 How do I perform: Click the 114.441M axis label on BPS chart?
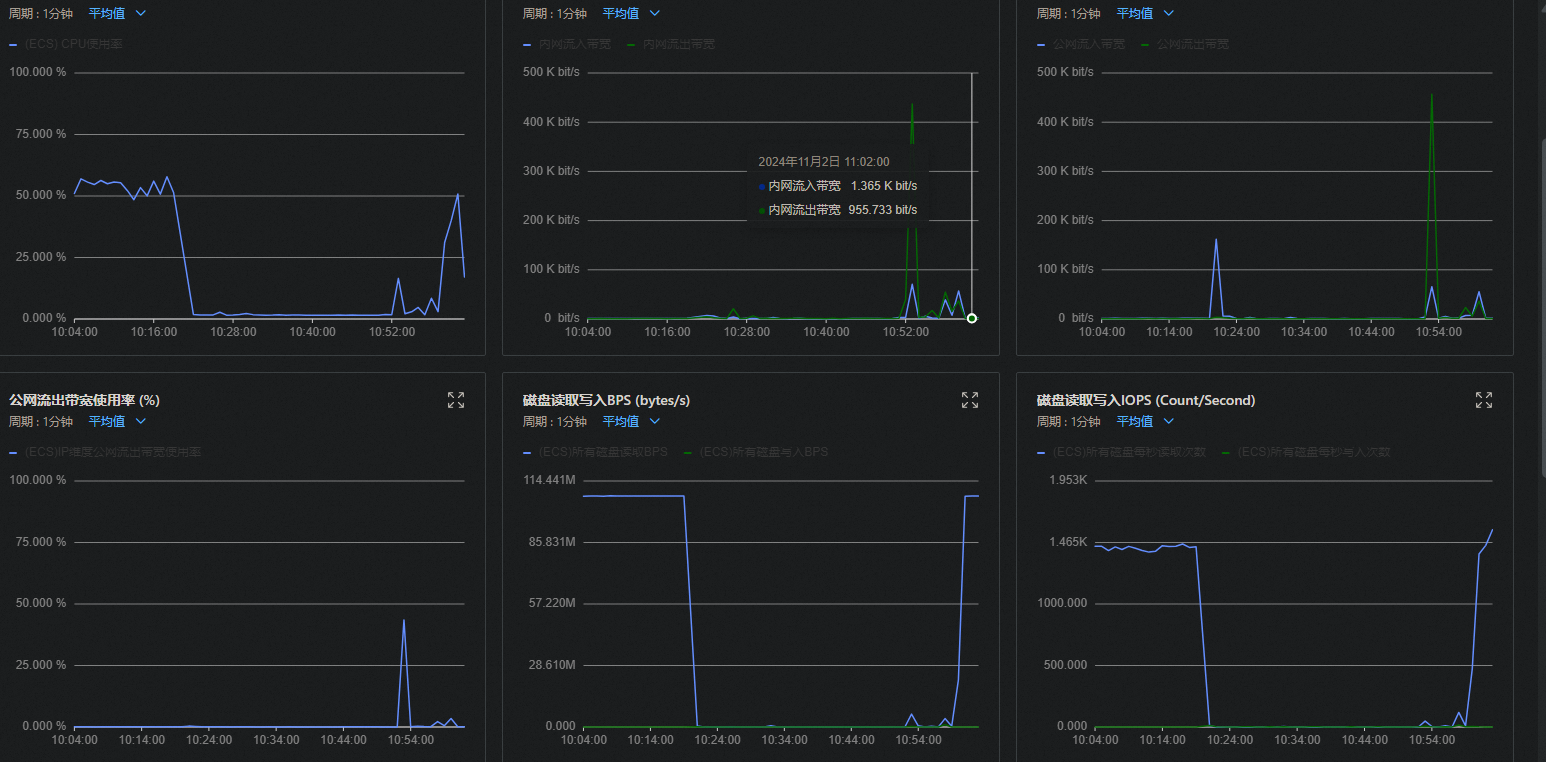coord(549,480)
